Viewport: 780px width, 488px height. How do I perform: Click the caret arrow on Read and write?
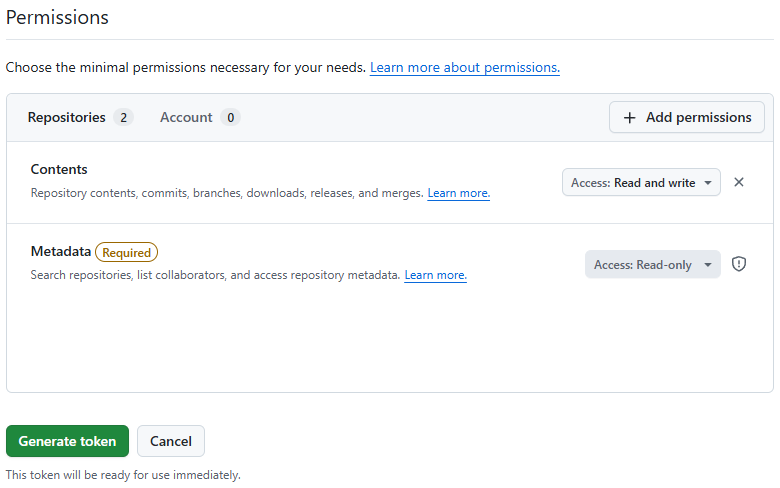click(708, 183)
